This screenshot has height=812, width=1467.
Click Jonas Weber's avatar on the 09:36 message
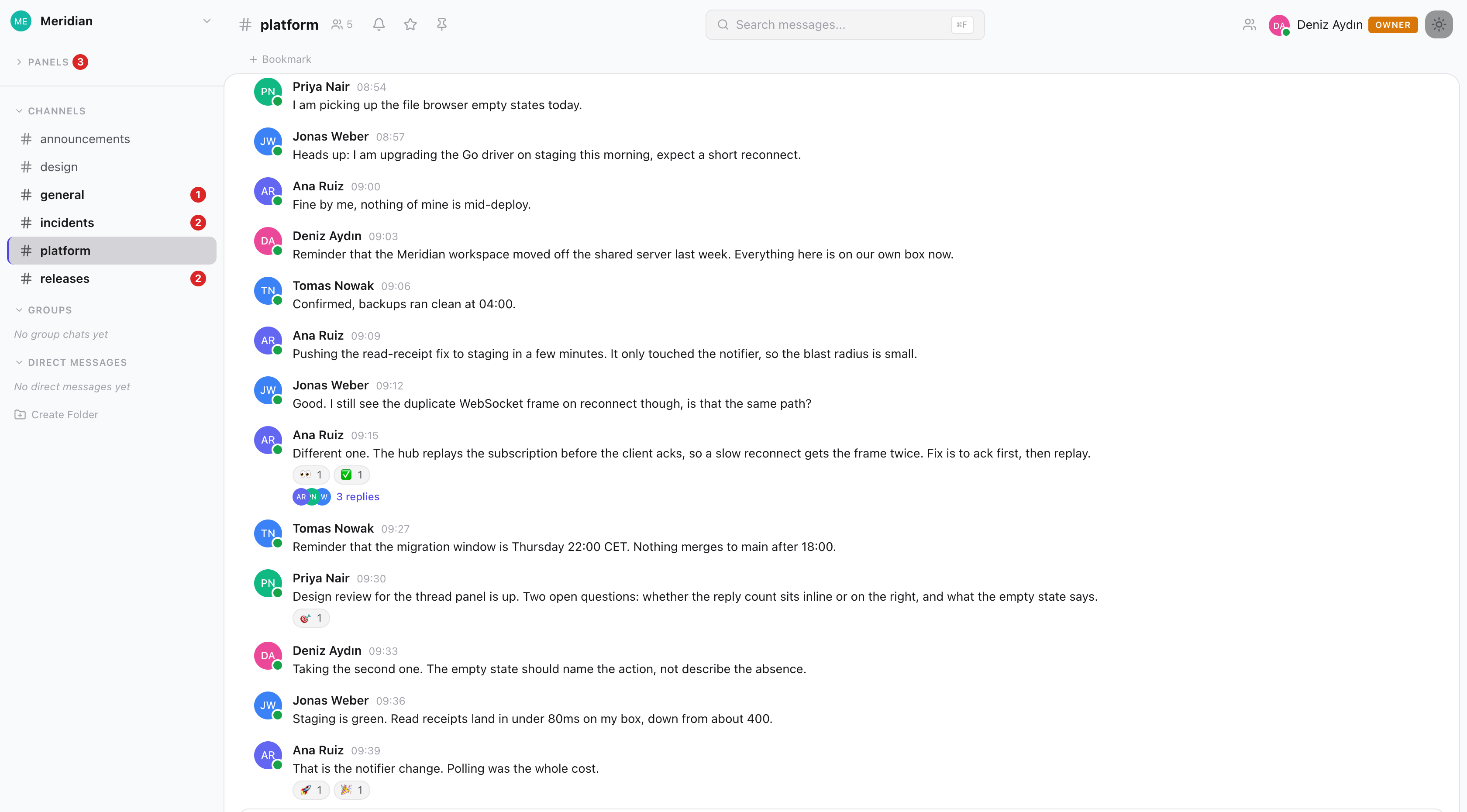(268, 705)
